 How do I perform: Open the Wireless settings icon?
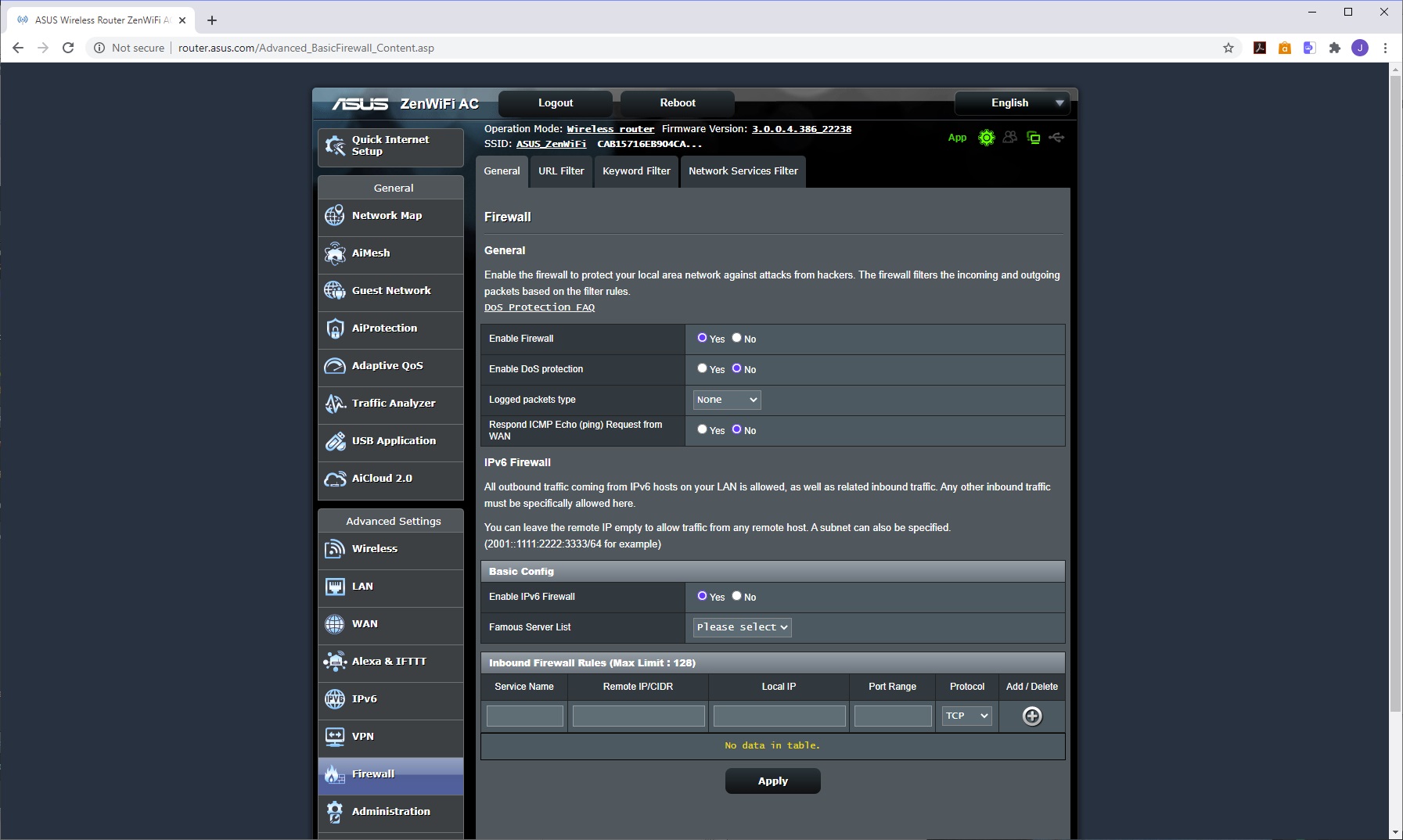tap(335, 548)
